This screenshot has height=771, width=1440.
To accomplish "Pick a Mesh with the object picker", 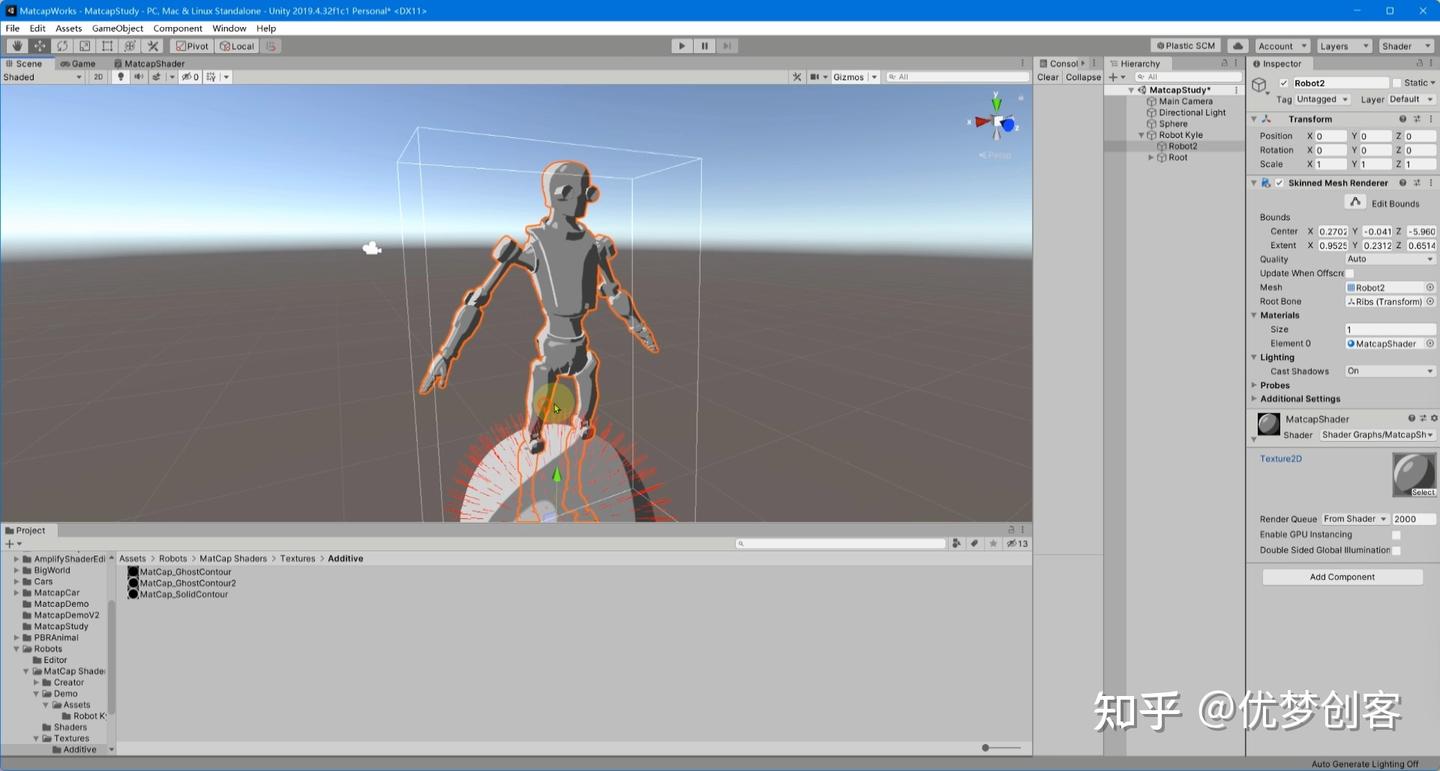I will click(x=1430, y=288).
